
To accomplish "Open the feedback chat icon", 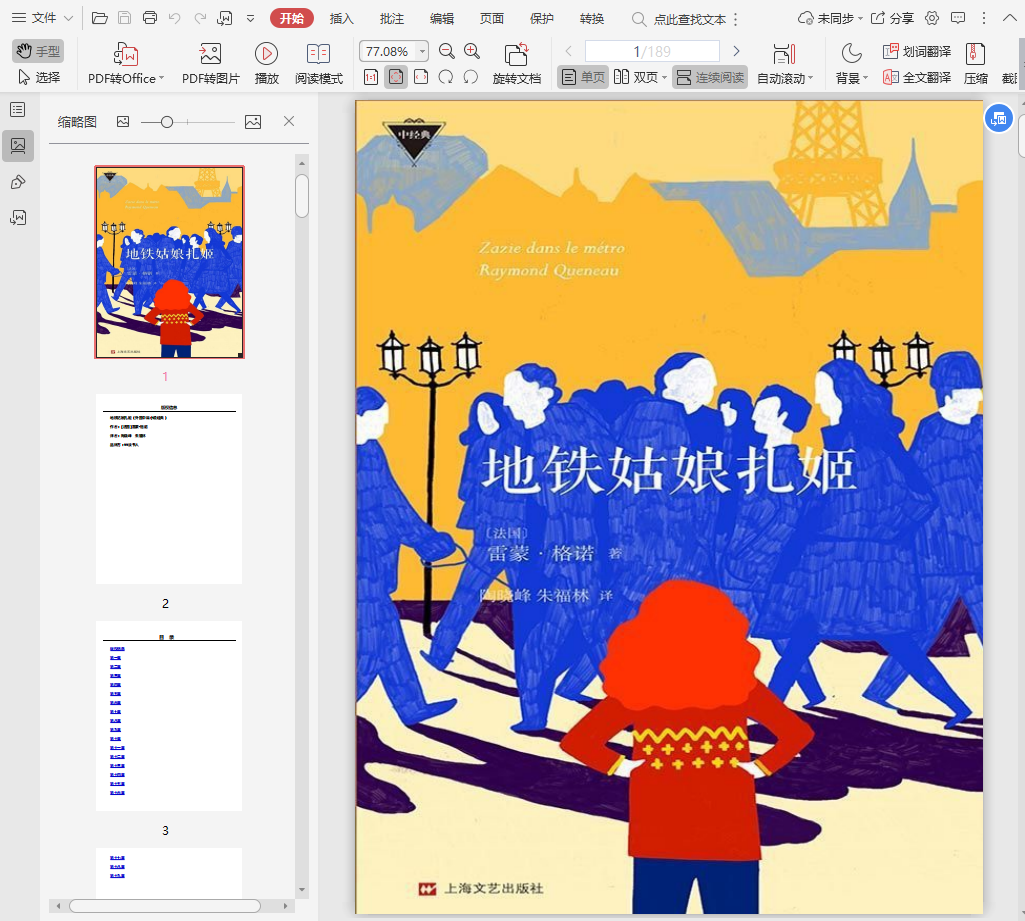I will pyautogui.click(x=958, y=18).
